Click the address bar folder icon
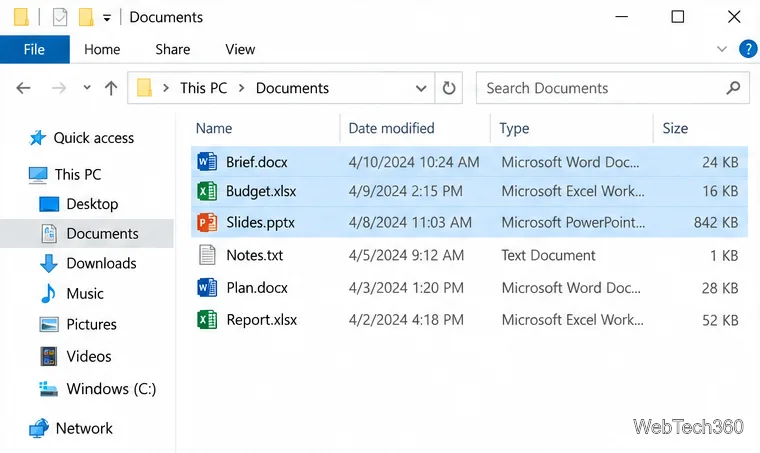 pyautogui.click(x=144, y=88)
